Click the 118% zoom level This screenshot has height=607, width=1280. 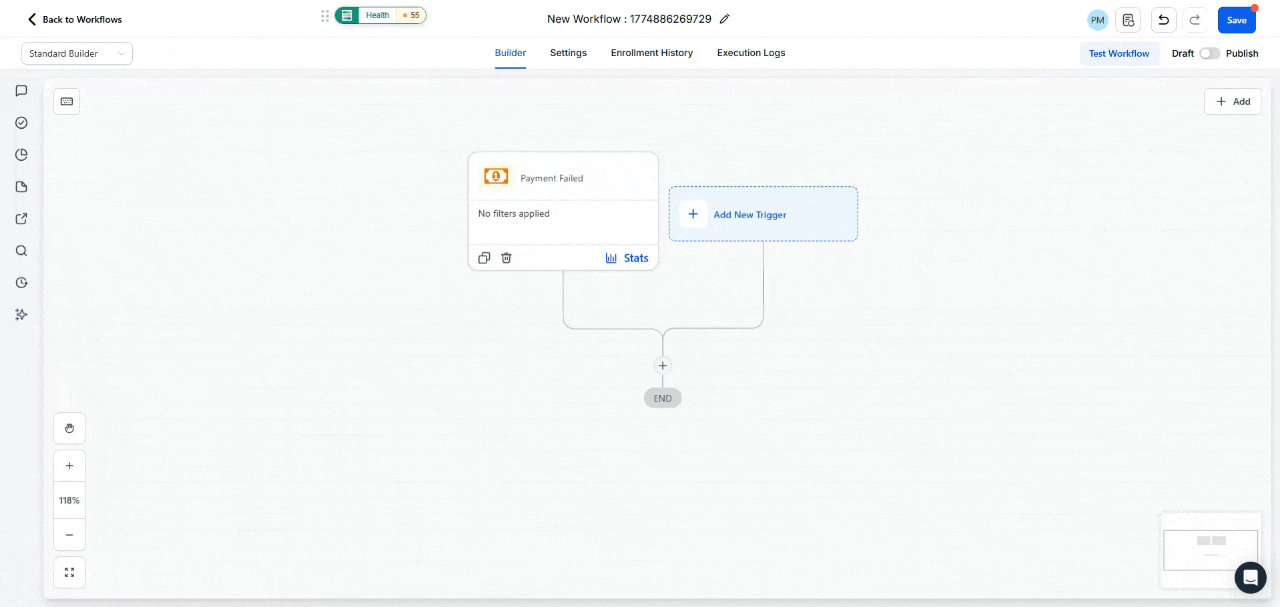(x=69, y=500)
